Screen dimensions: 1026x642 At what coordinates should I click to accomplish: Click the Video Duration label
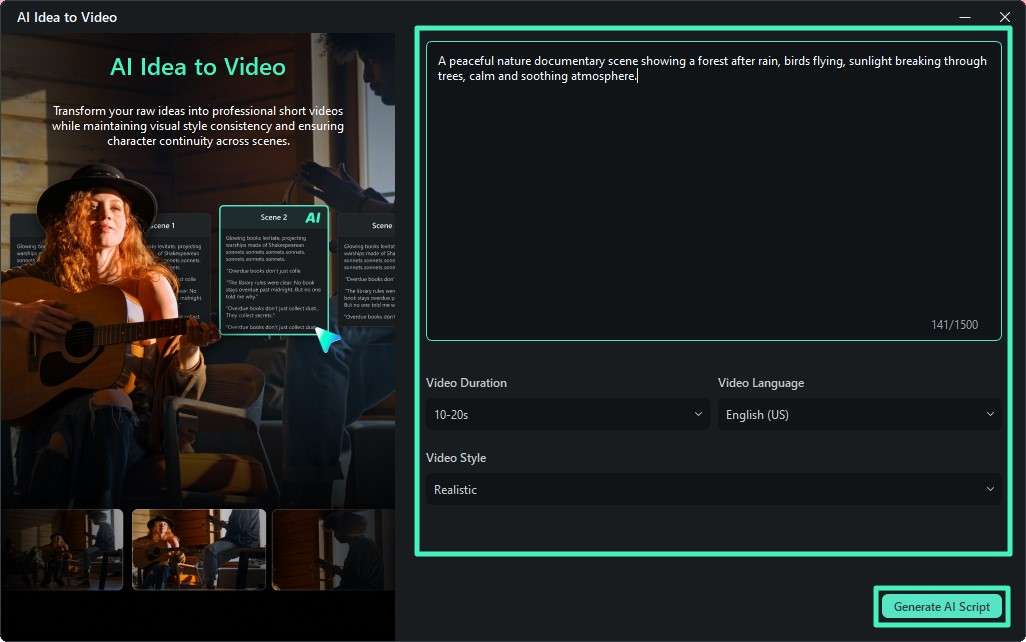(x=467, y=383)
